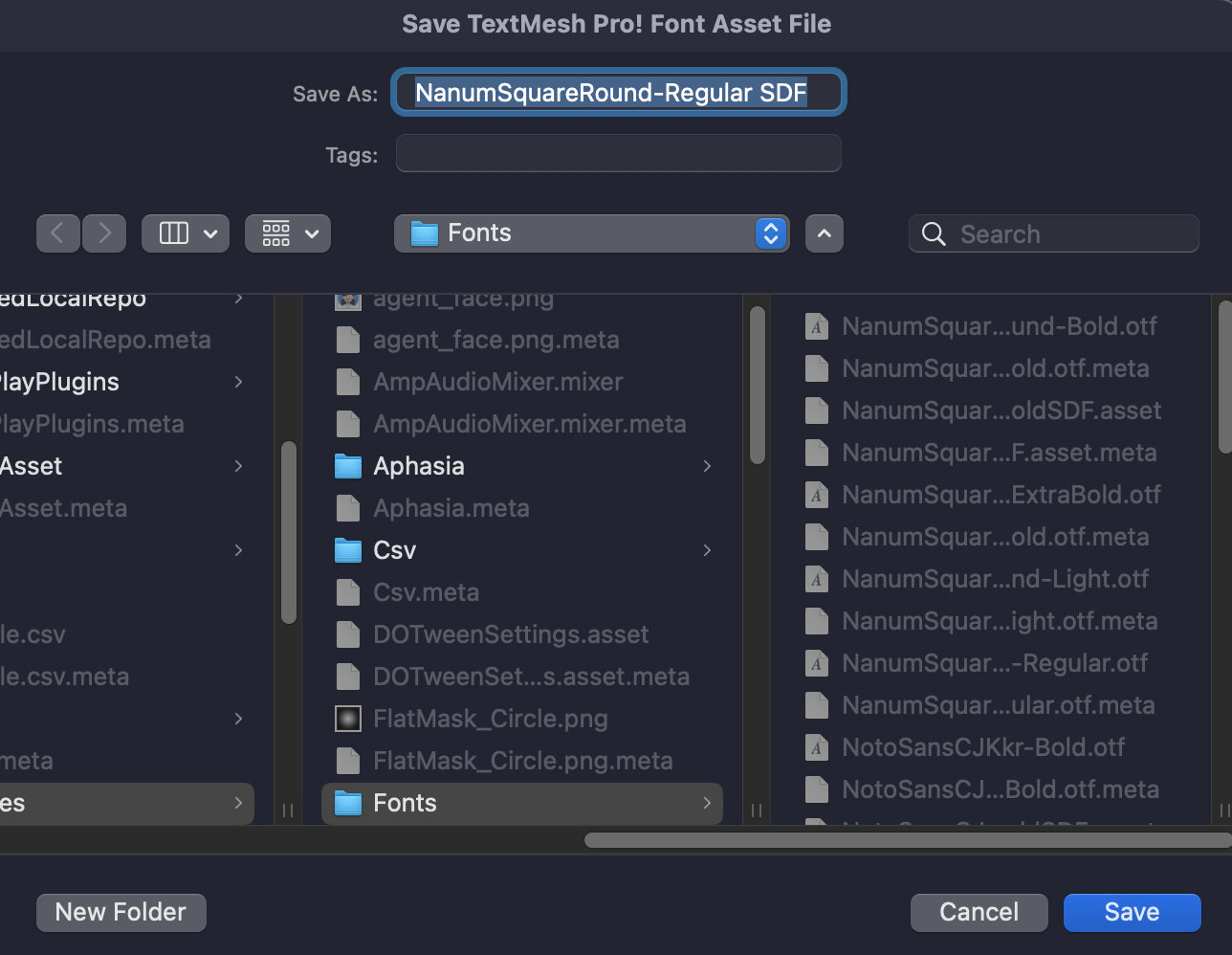Open the column view options dropdown
1232x955 pixels.
(x=186, y=233)
